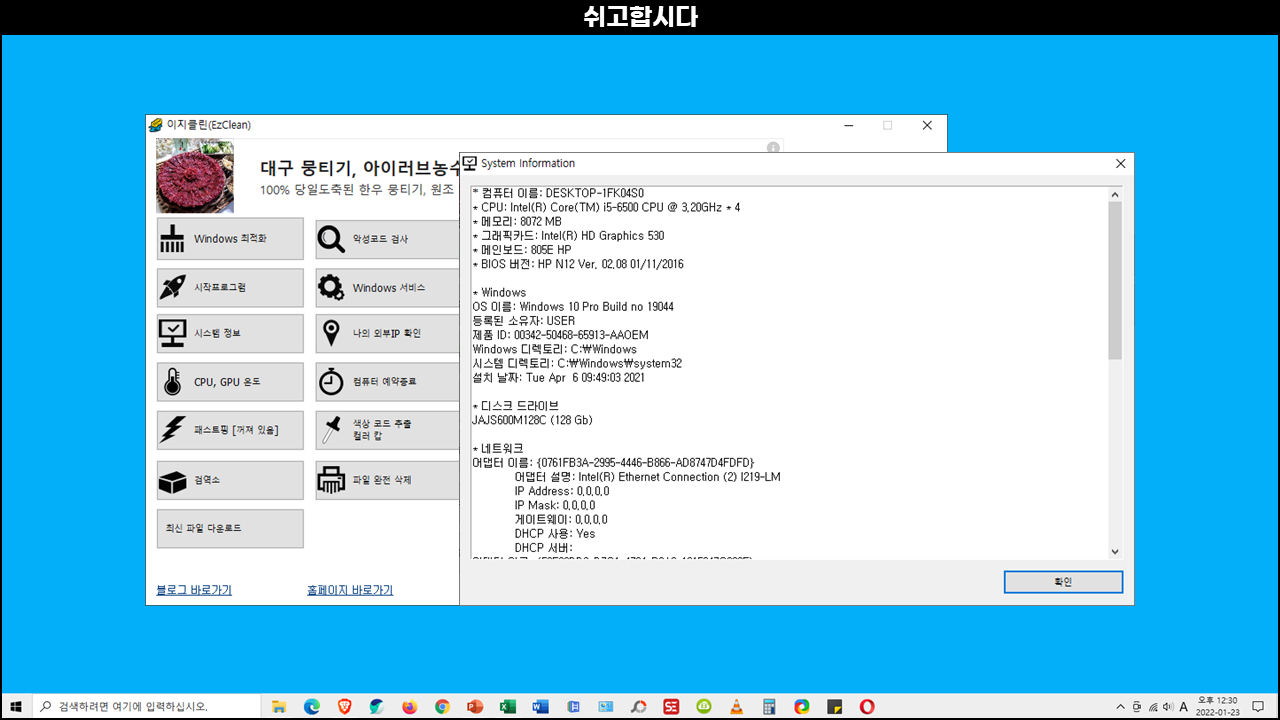Confirm System Information with 확인 button
1280x720 pixels.
pyautogui.click(x=1063, y=582)
